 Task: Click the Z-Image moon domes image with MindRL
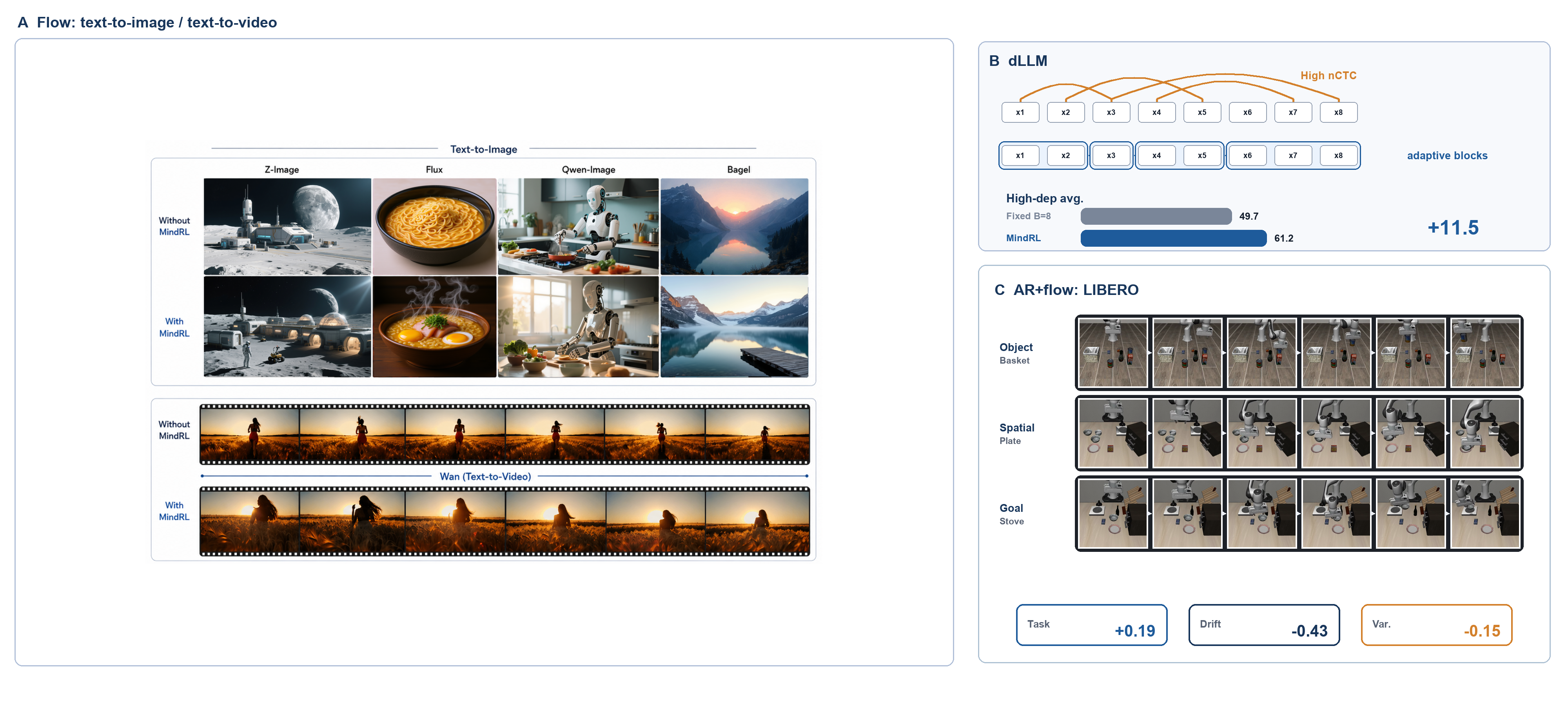point(287,326)
